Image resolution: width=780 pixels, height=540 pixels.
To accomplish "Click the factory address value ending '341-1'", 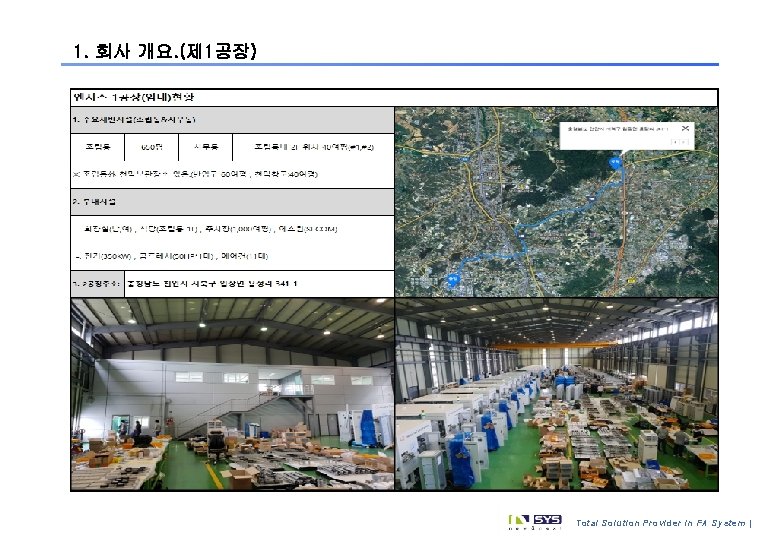I will pos(212,284).
